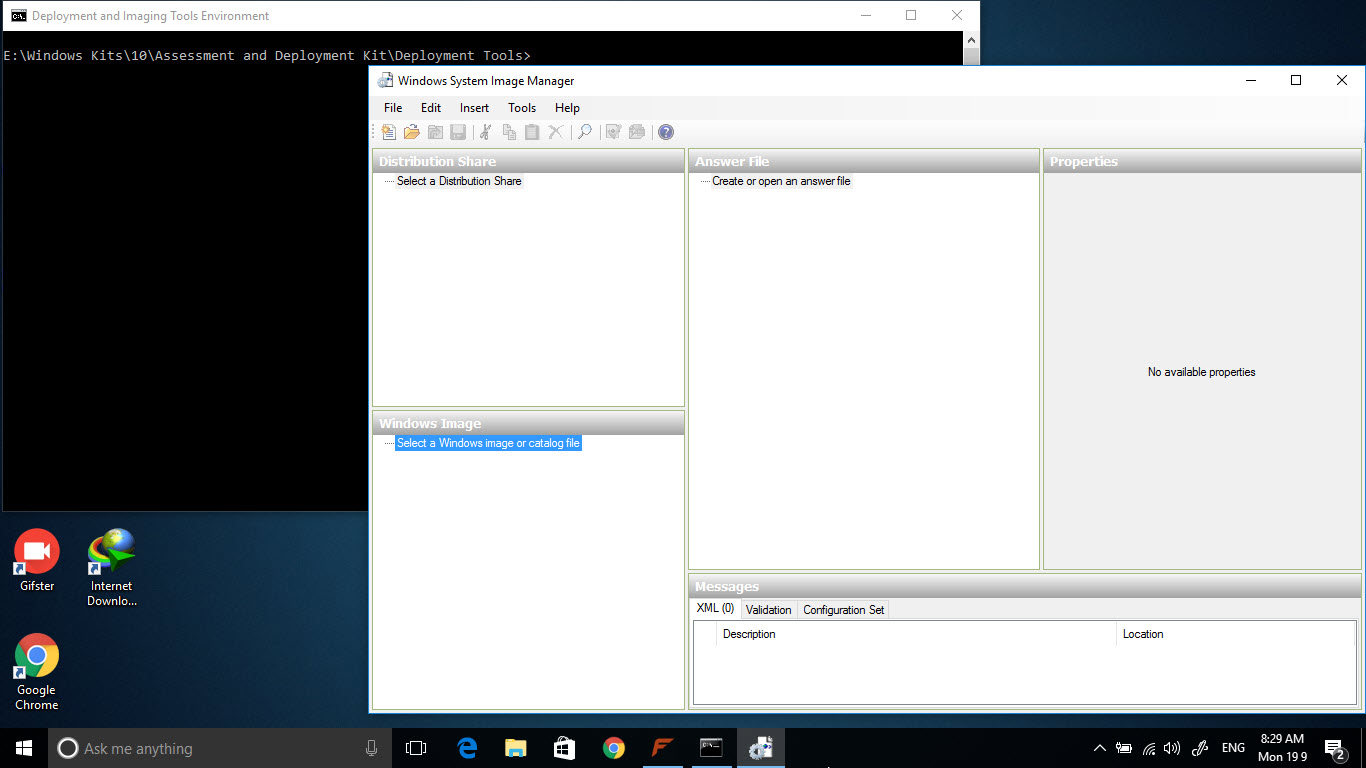
Task: Open an existing answer file
Action: pos(411,131)
